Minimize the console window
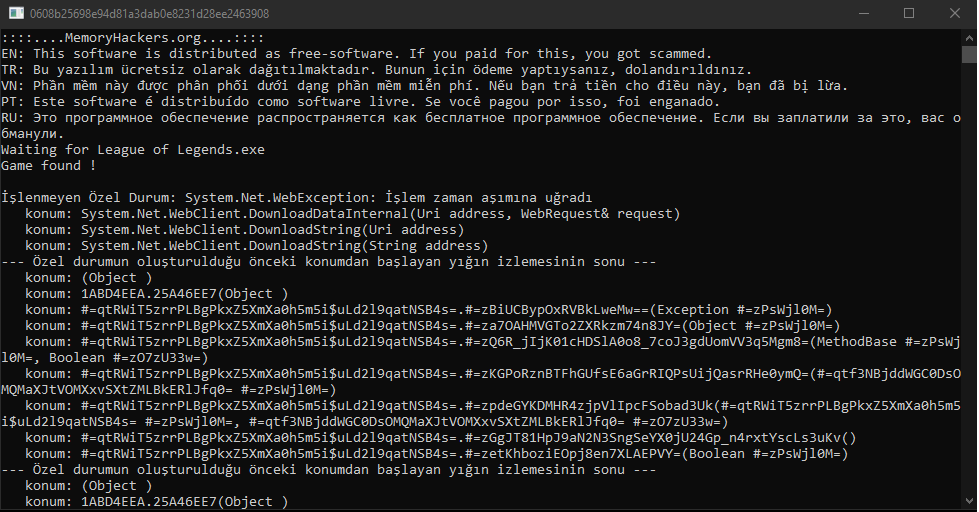 coord(863,13)
